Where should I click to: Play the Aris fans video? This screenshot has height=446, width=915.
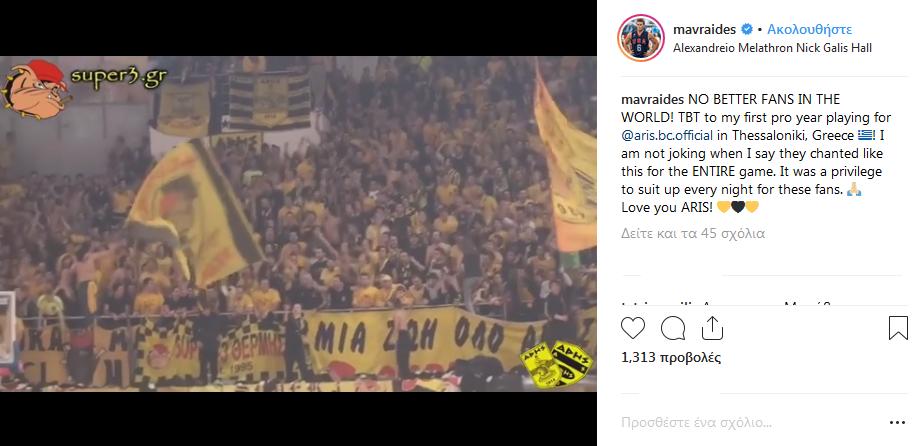point(298,224)
